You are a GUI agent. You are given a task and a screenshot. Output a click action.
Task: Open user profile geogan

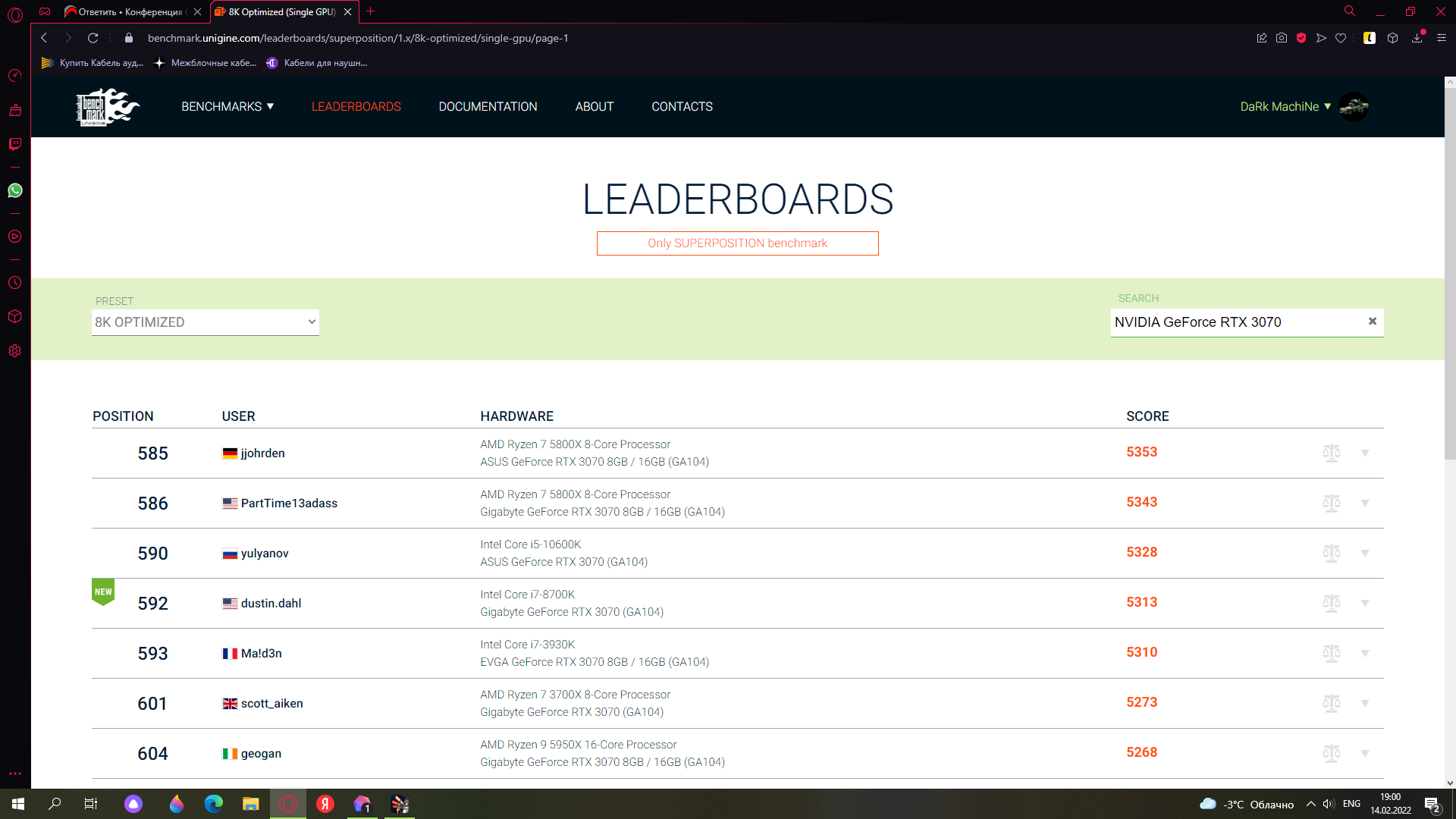(x=261, y=753)
